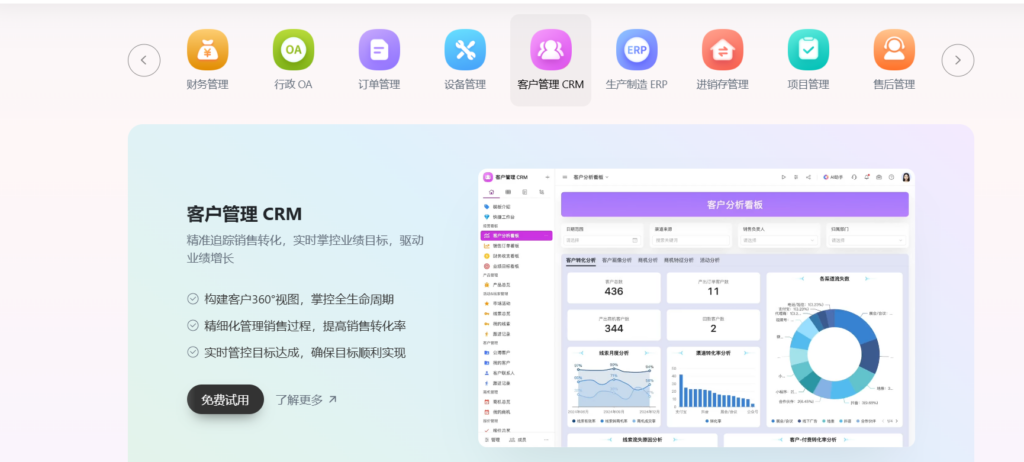Click the purple 客户分析看板 banner in preview
Screen dimensions: 1024x462
tap(735, 205)
